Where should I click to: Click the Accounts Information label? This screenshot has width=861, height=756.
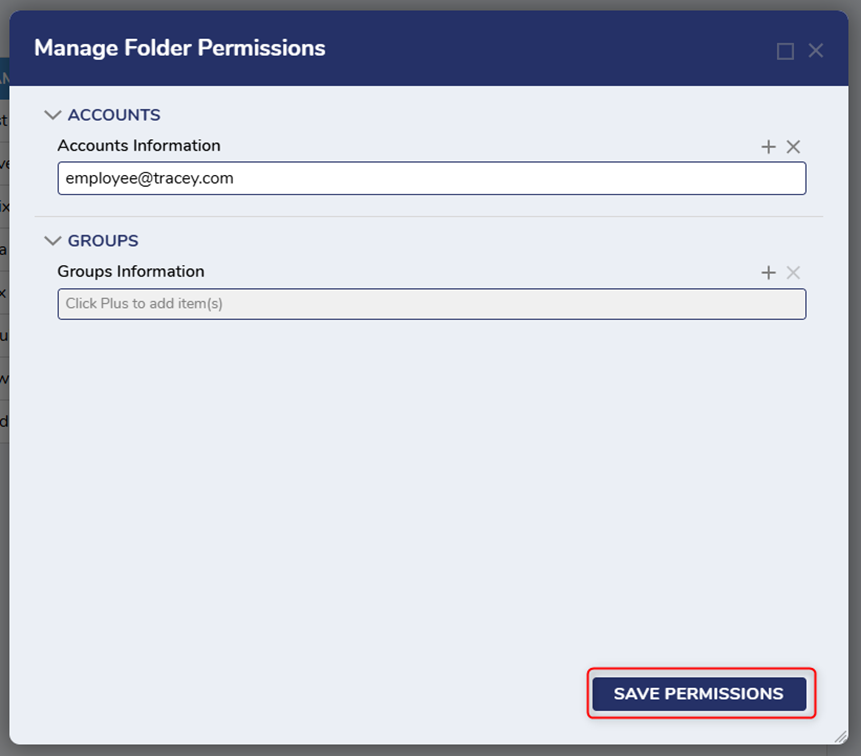[139, 146]
